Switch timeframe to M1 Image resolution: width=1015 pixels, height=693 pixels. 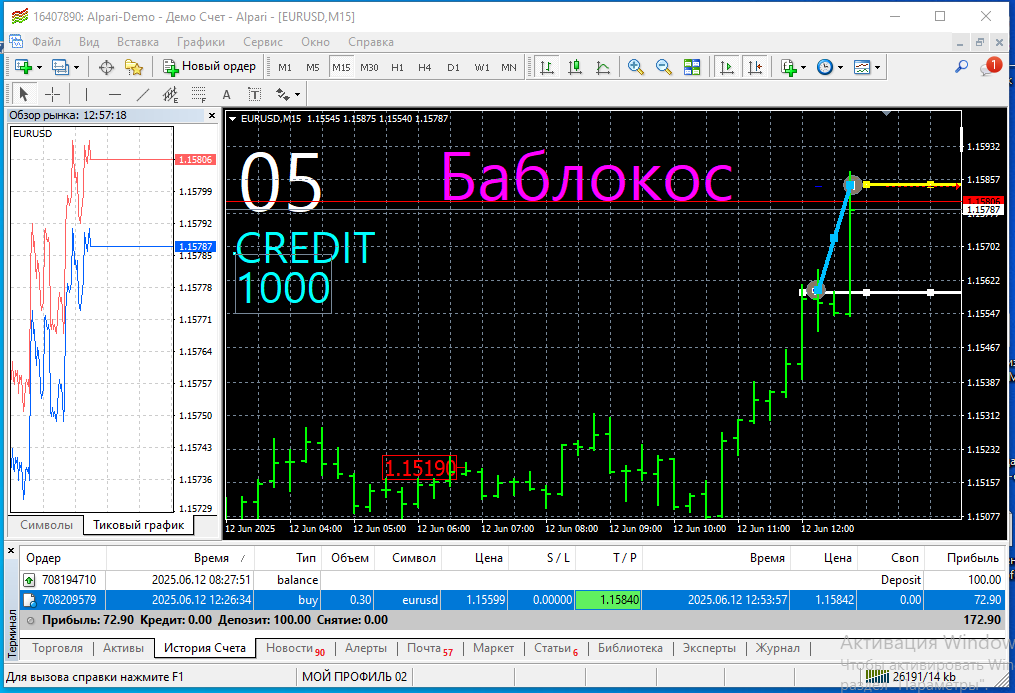[285, 67]
